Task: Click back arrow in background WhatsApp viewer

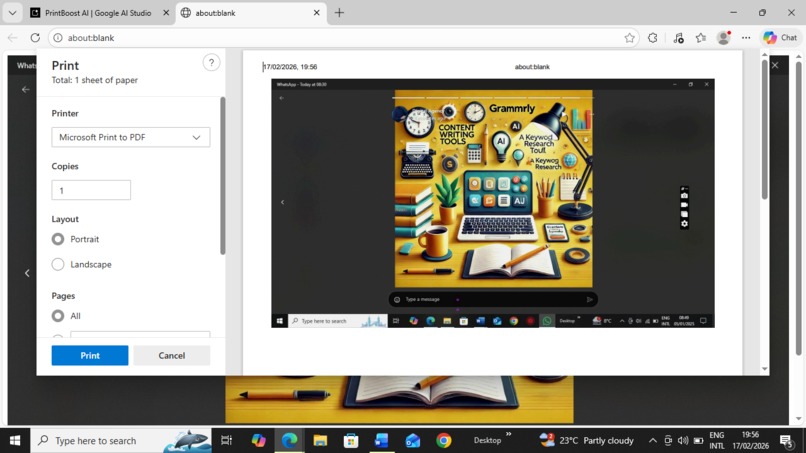Action: click(26, 89)
